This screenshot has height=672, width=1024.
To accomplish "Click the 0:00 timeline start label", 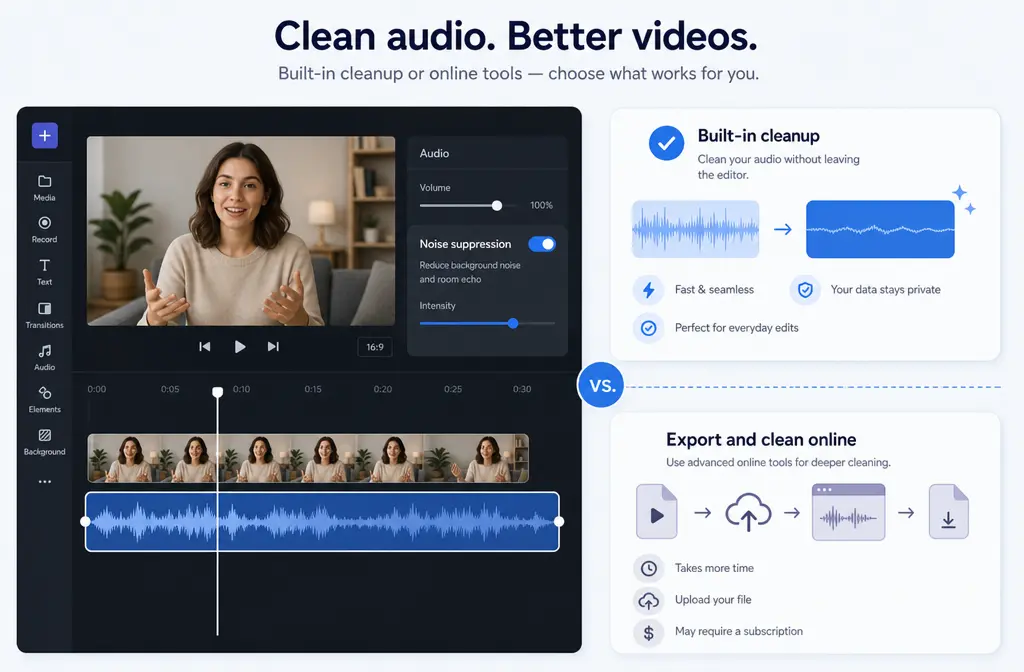I will pyautogui.click(x=97, y=389).
